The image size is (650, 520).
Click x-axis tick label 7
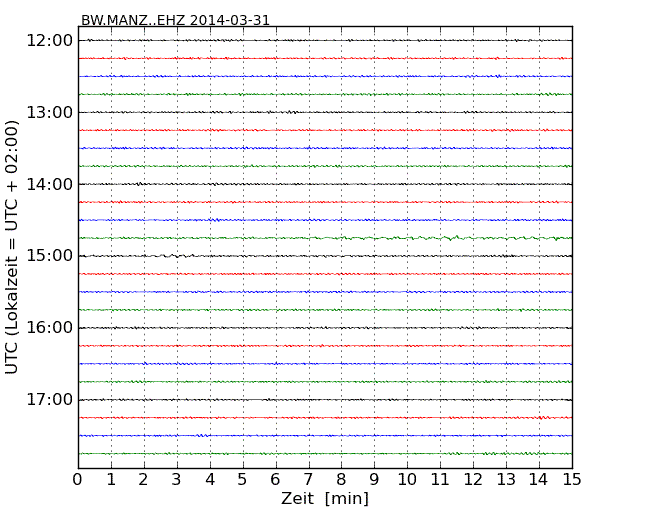308,480
